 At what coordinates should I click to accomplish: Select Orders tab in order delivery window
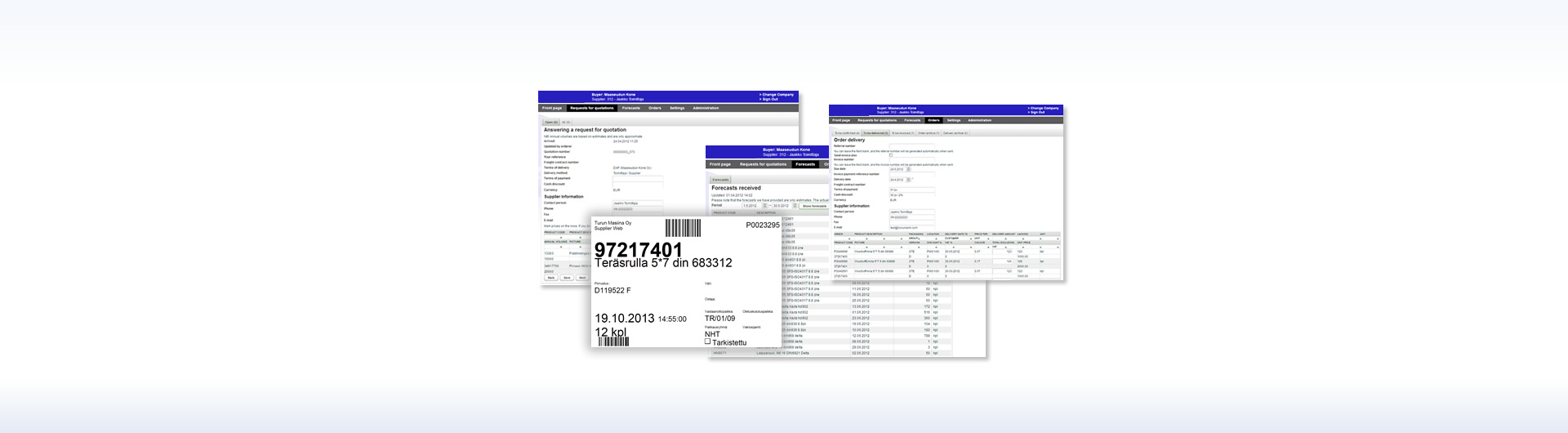coord(934,120)
